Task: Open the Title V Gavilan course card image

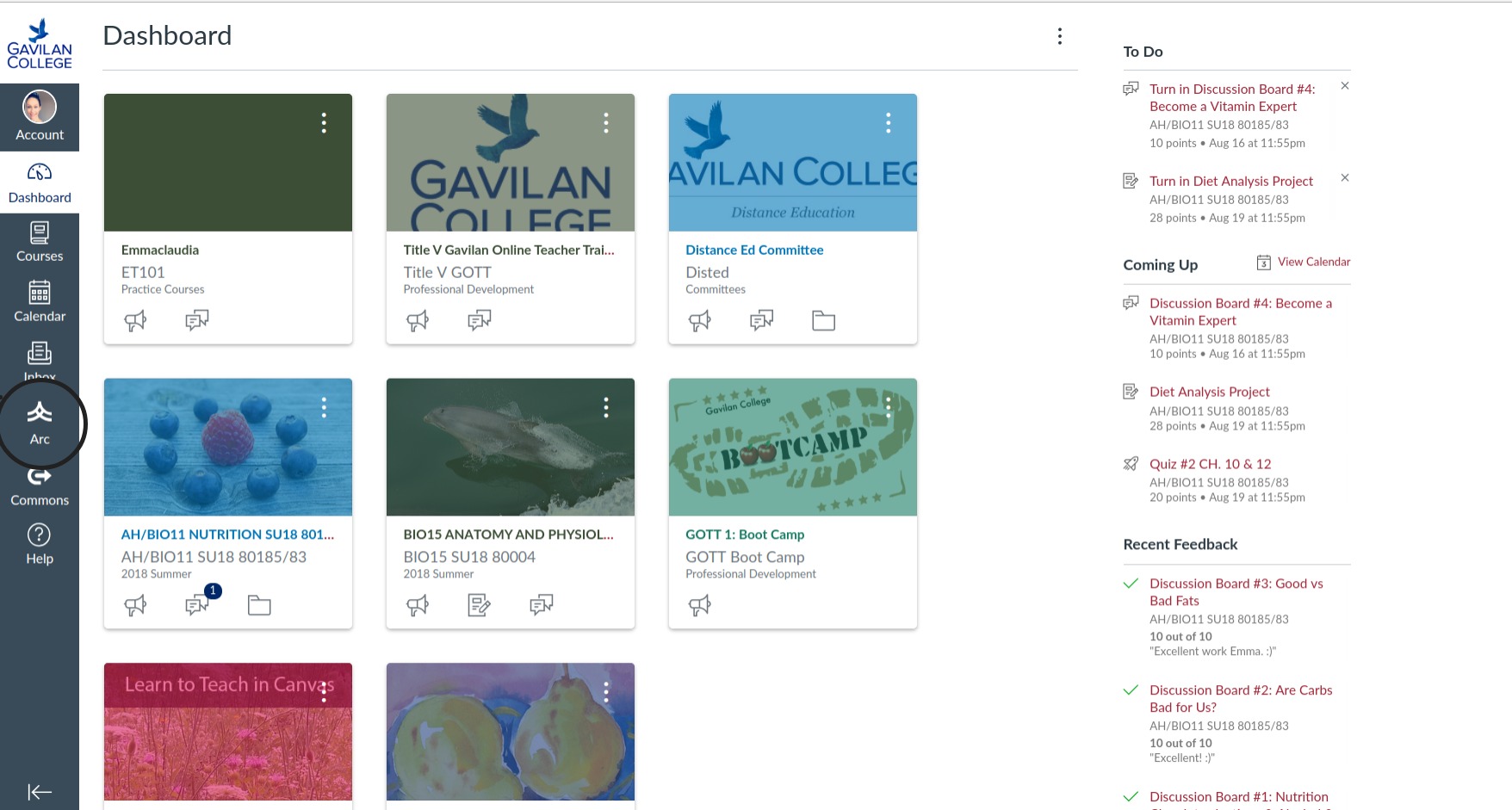Action: click(510, 163)
